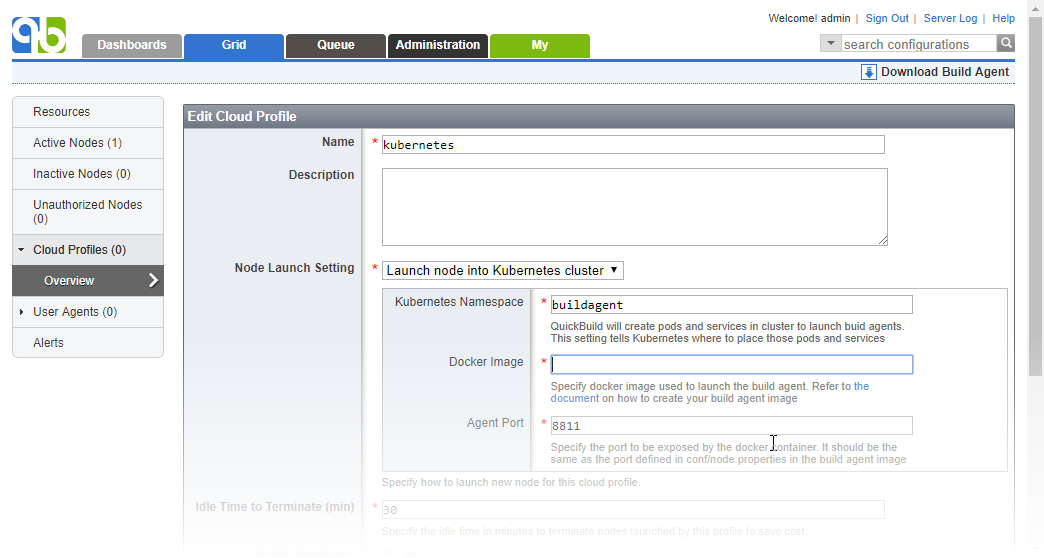This screenshot has width=1044, height=558.
Task: Open Unauthorized Nodes (0) list
Action: tap(88, 212)
